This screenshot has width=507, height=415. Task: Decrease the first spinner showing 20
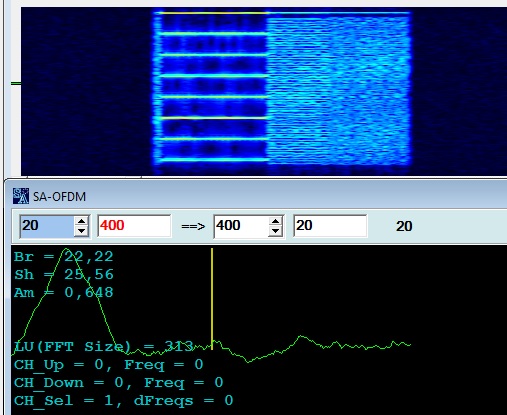pyautogui.click(x=81, y=231)
